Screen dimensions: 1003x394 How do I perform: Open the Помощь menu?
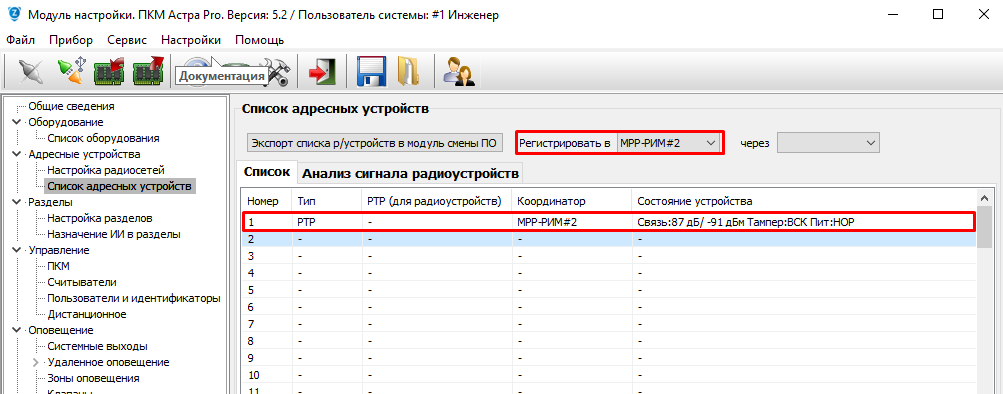pos(259,40)
